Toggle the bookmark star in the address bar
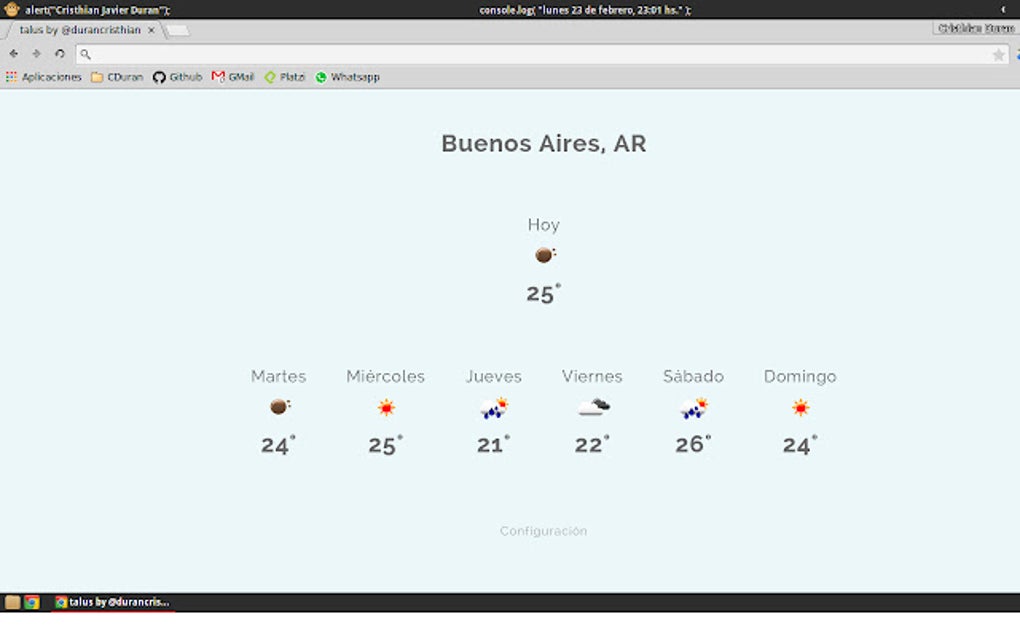The height and width of the screenshot is (638, 1020). point(998,54)
